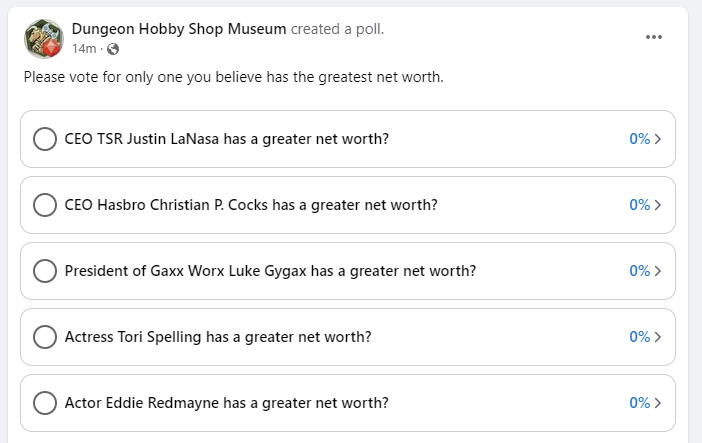Screen dimensions: 702x443
Task: Select the Tori Spelling radio button
Action: (45, 337)
